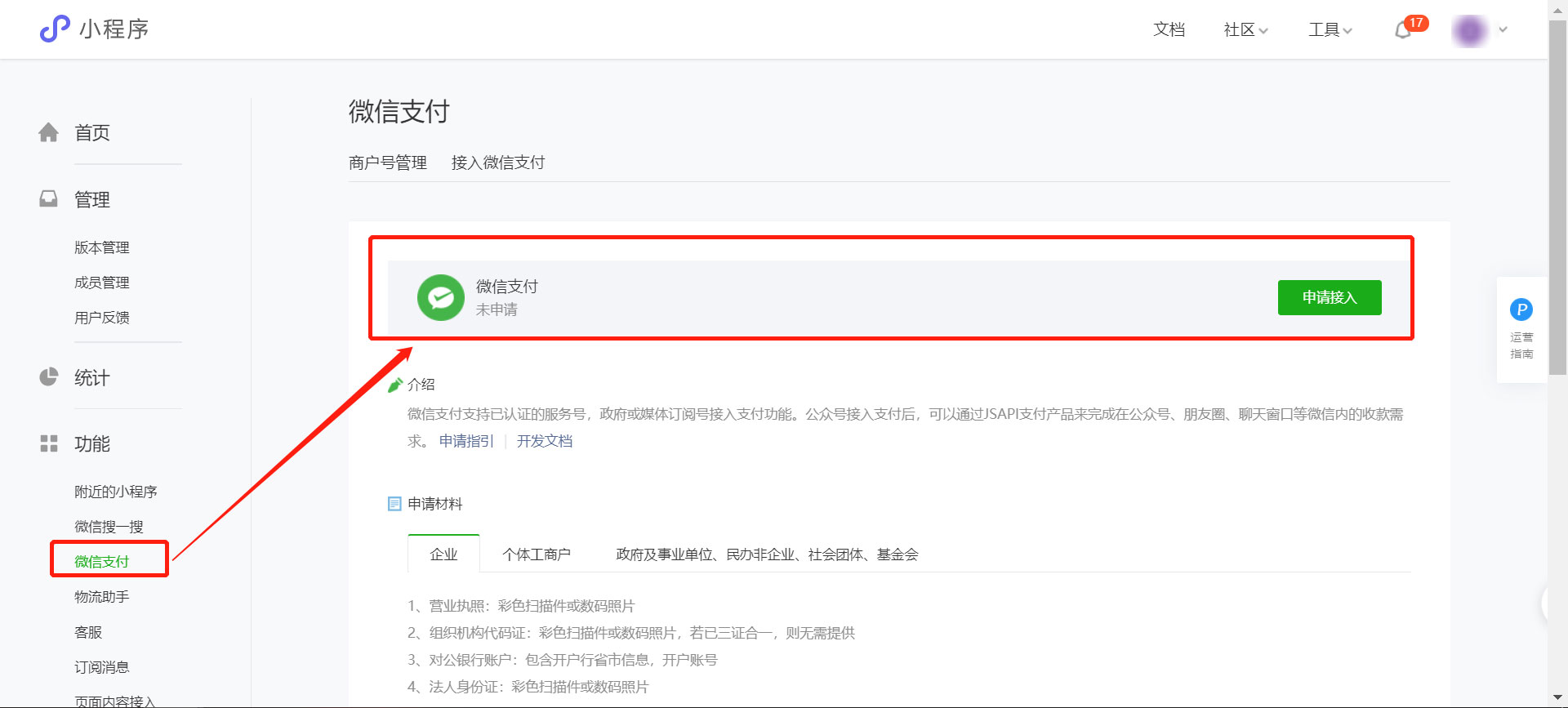
Task: Open 订阅消息 in sidebar
Action: [x=102, y=667]
